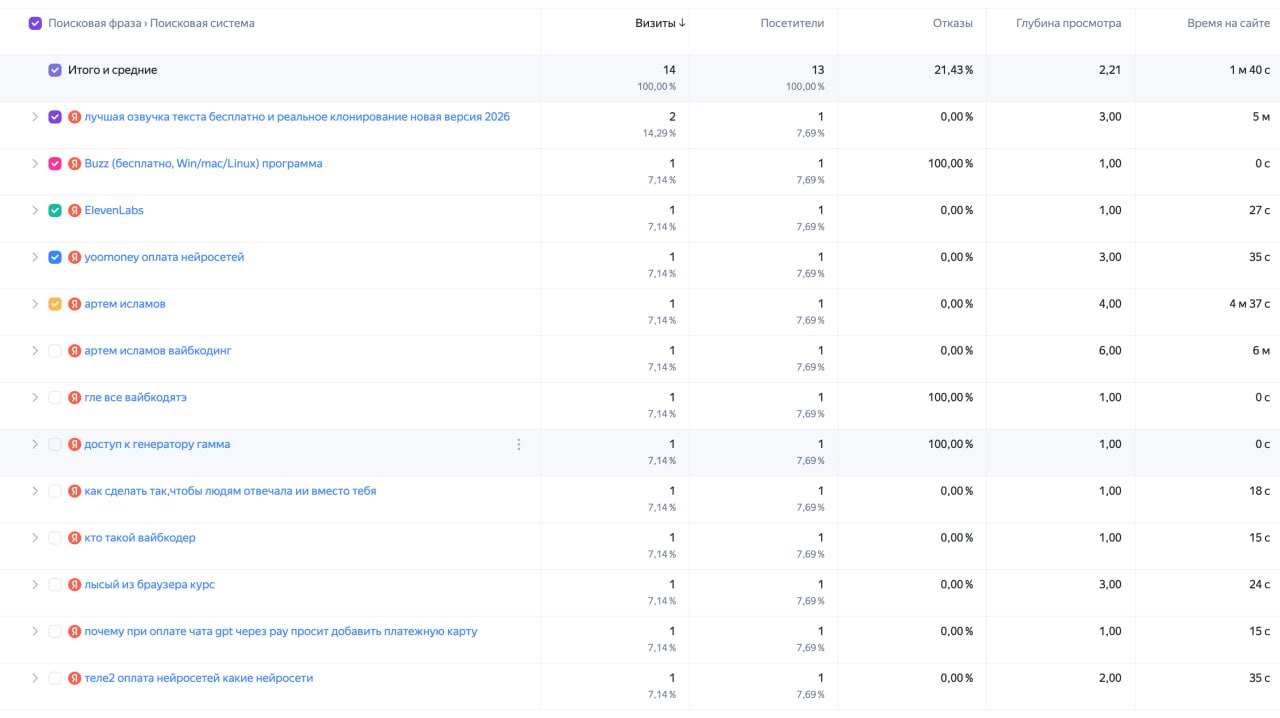This screenshot has width=1280, height=718.
Task: Sort the table by the 'Визиты' column
Action: tap(660, 23)
